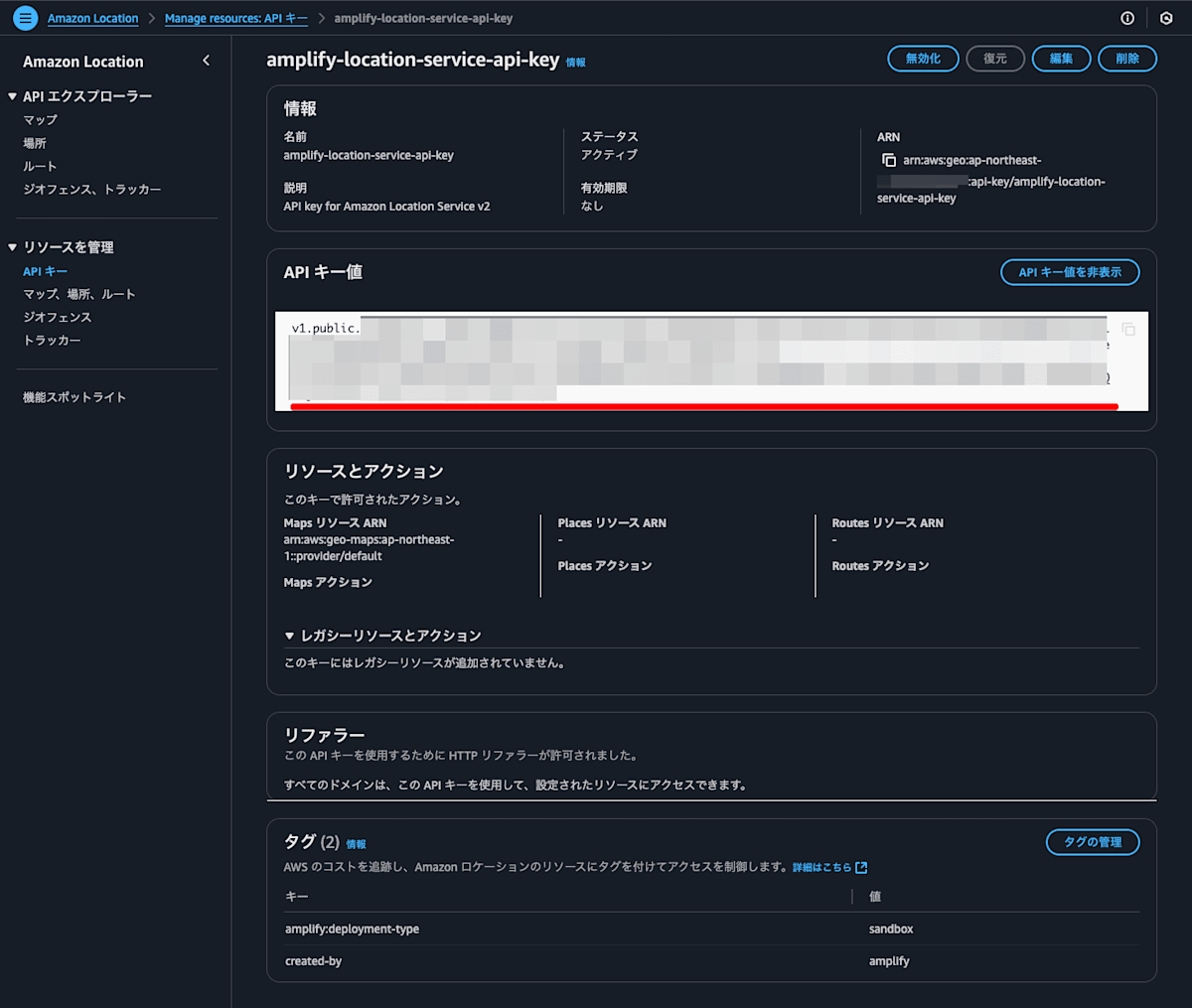
Task: Click the name value under 名前
Action: click(x=369, y=155)
